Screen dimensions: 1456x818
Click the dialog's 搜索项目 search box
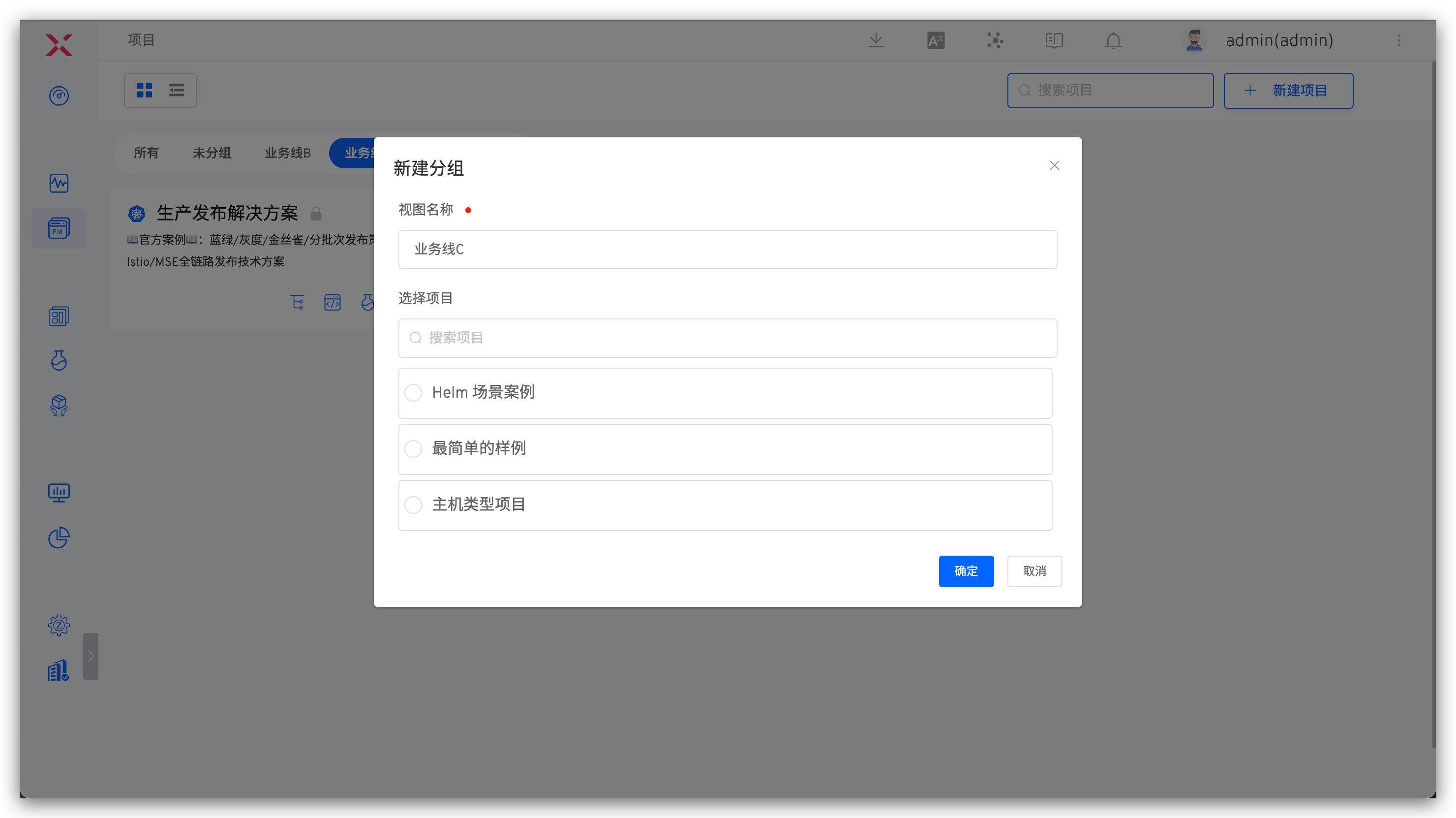click(x=727, y=338)
